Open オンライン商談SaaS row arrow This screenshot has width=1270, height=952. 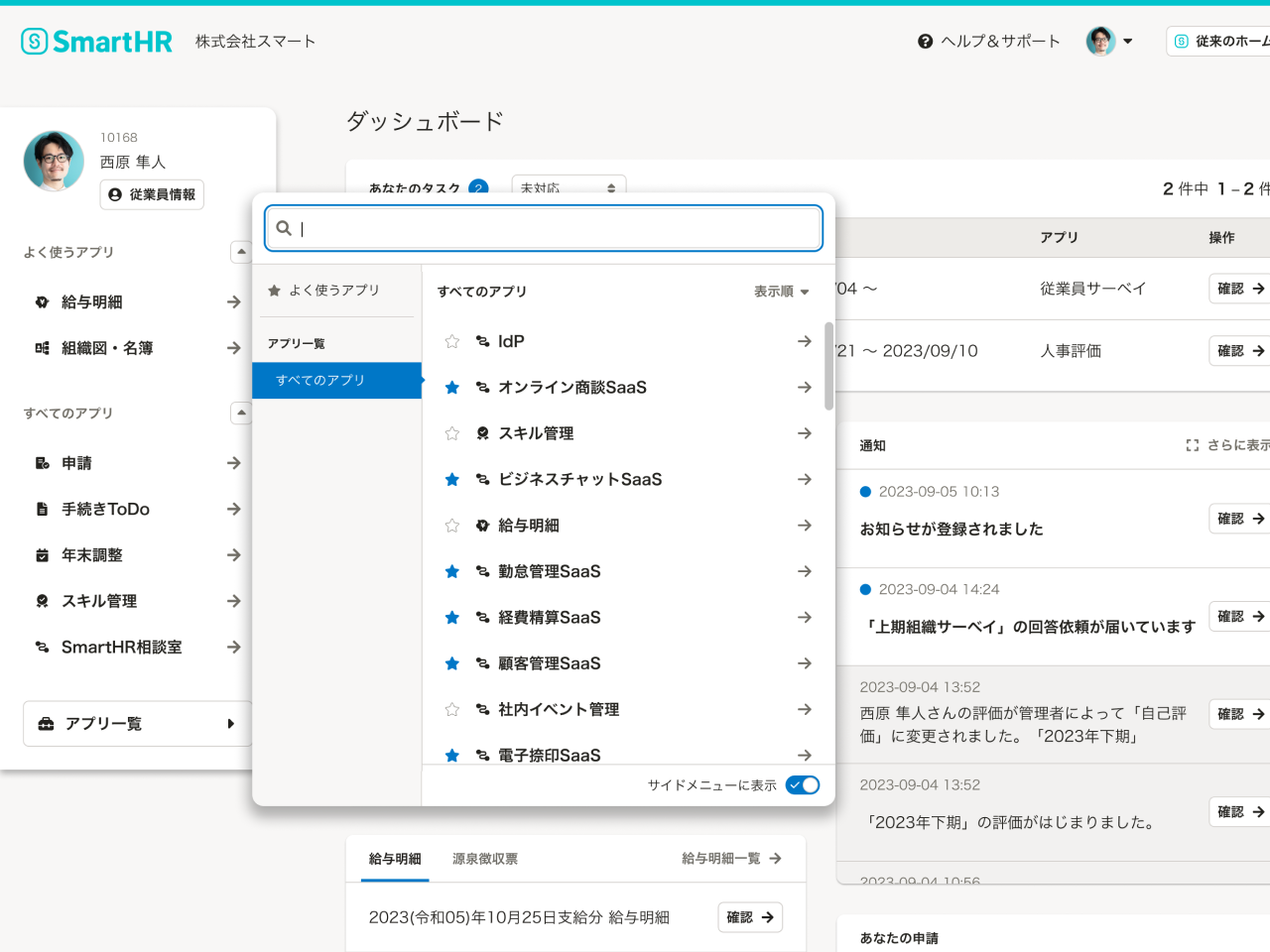pos(805,388)
